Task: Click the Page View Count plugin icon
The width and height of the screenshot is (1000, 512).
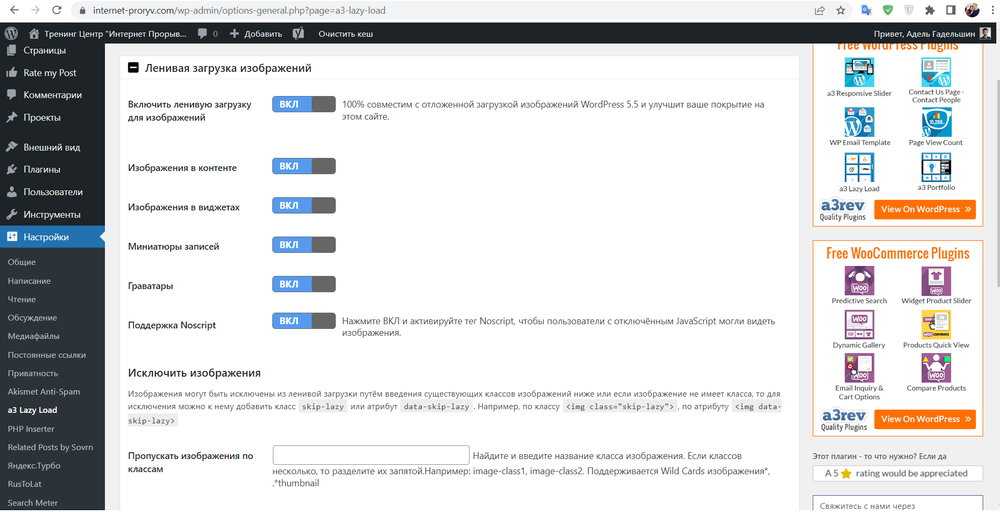Action: point(935,122)
